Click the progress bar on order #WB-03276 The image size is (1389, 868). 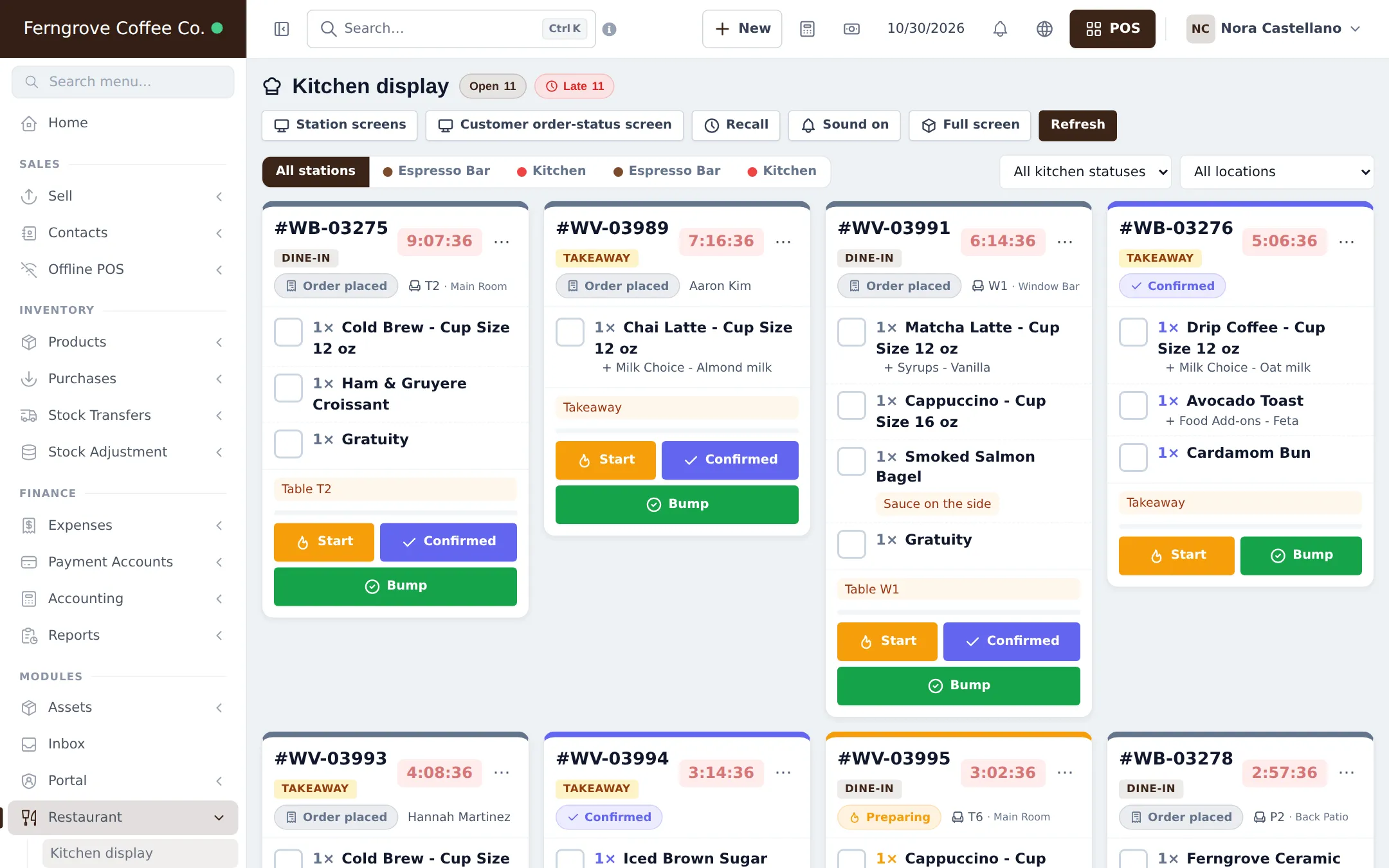click(x=1240, y=526)
